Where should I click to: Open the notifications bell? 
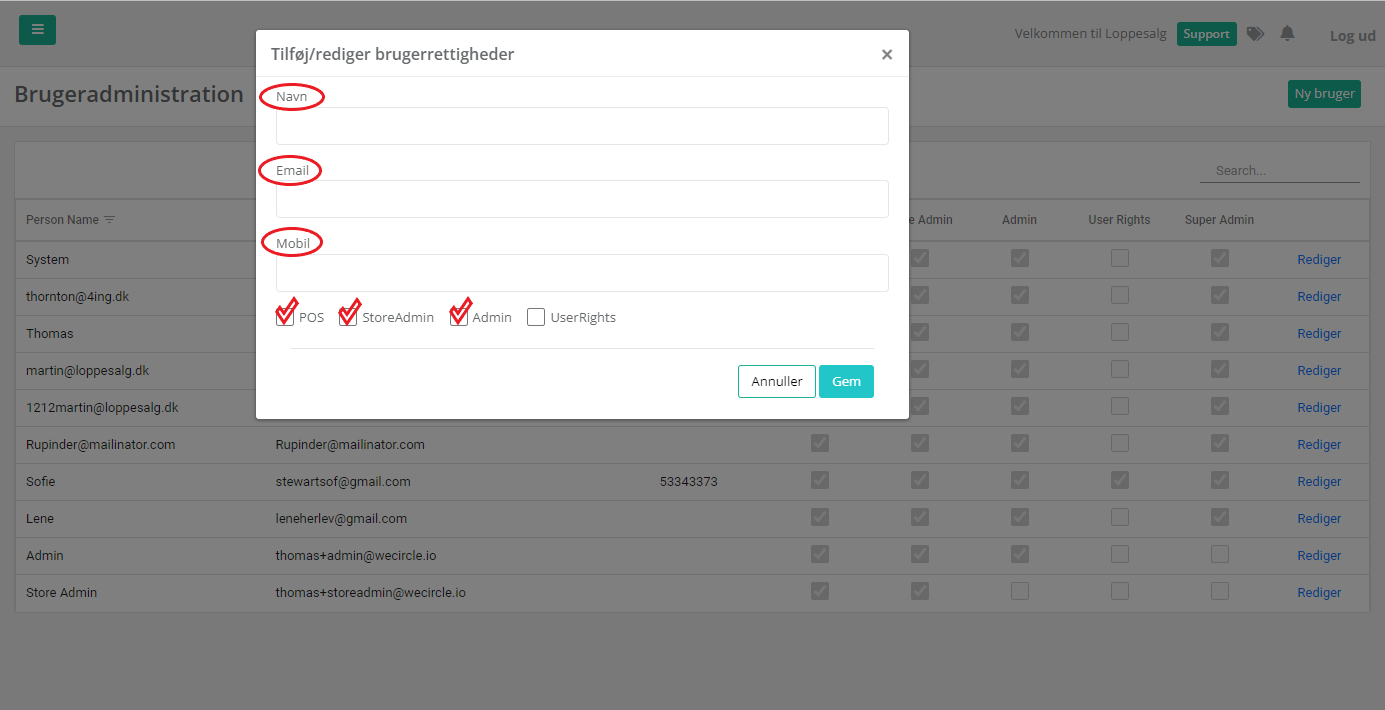click(1287, 34)
